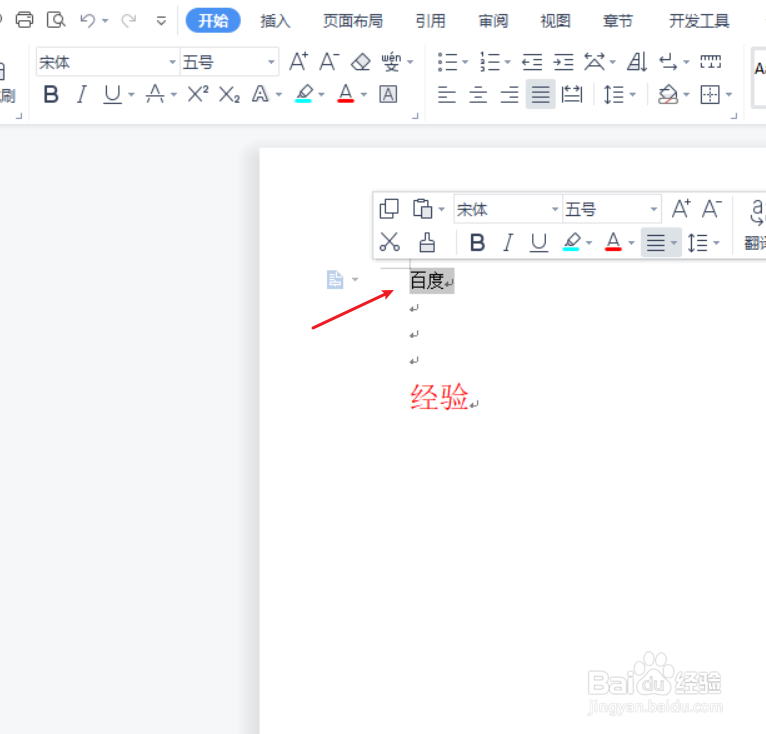Apply character border icon
The image size is (766, 734).
[388, 94]
